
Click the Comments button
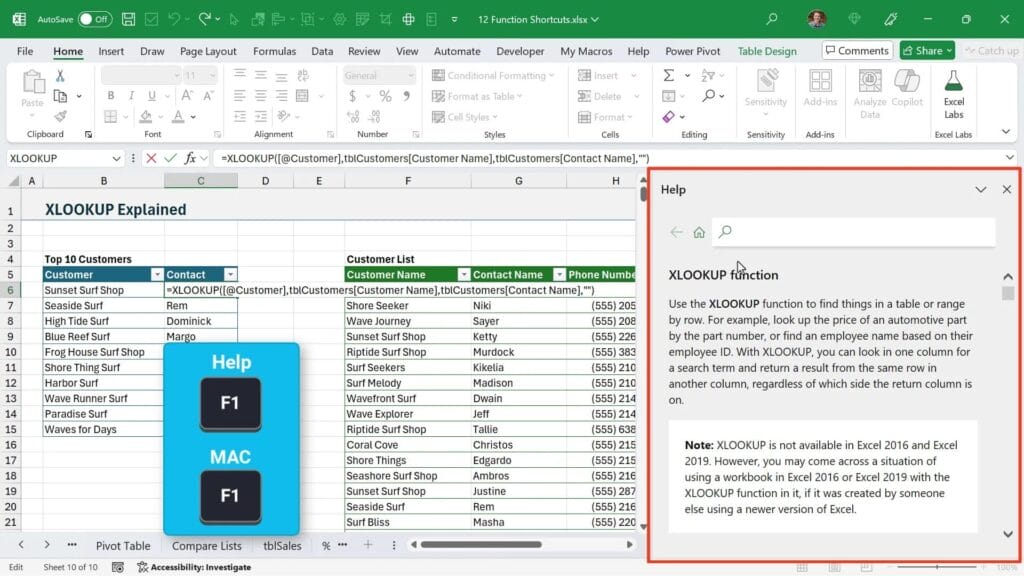(x=857, y=51)
